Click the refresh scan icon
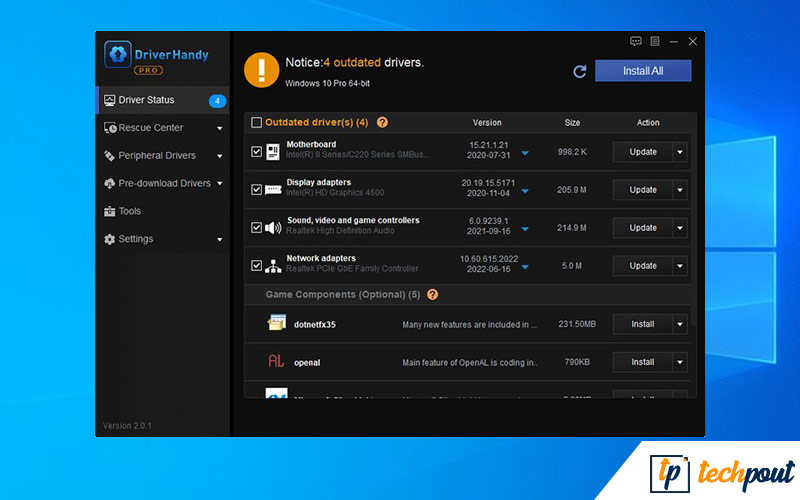This screenshot has width=800, height=500. (x=579, y=72)
